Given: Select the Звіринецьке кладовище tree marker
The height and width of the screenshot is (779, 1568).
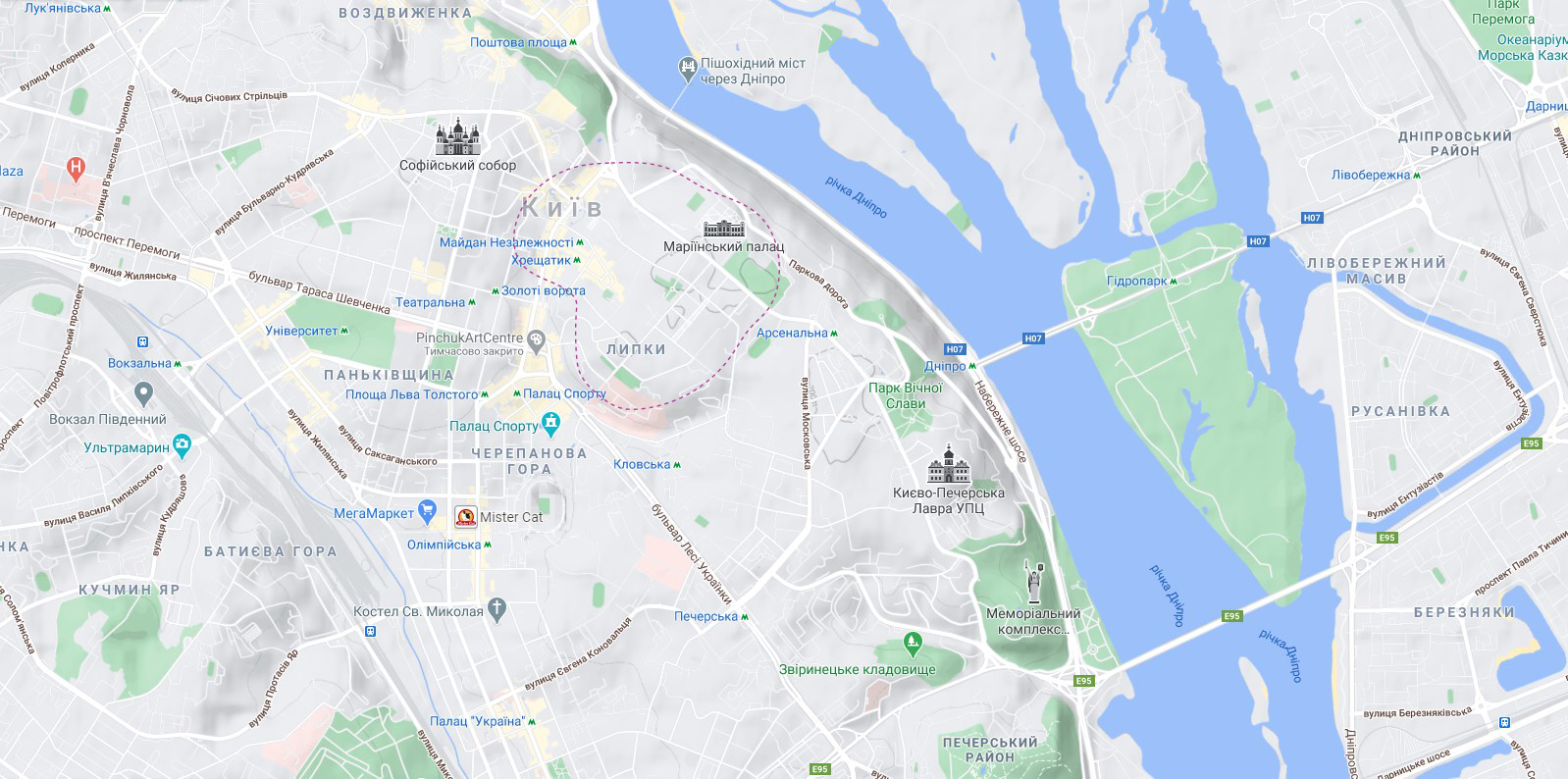Looking at the screenshot, I should tap(914, 645).
